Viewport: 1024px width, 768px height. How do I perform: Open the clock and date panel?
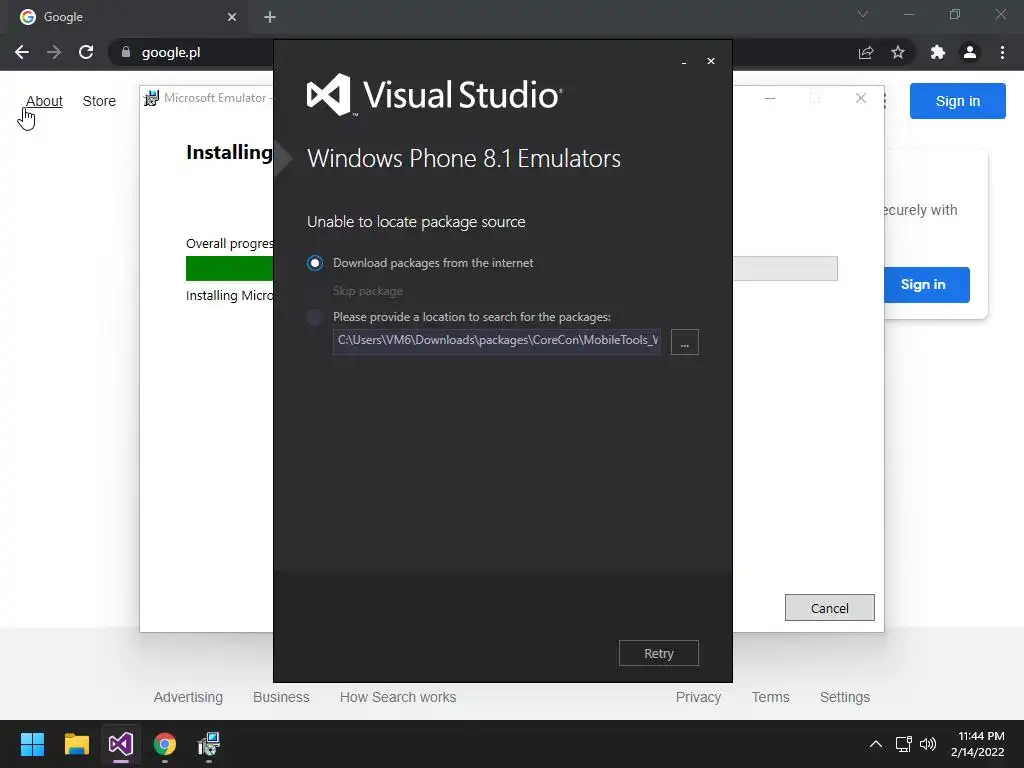[x=978, y=744]
